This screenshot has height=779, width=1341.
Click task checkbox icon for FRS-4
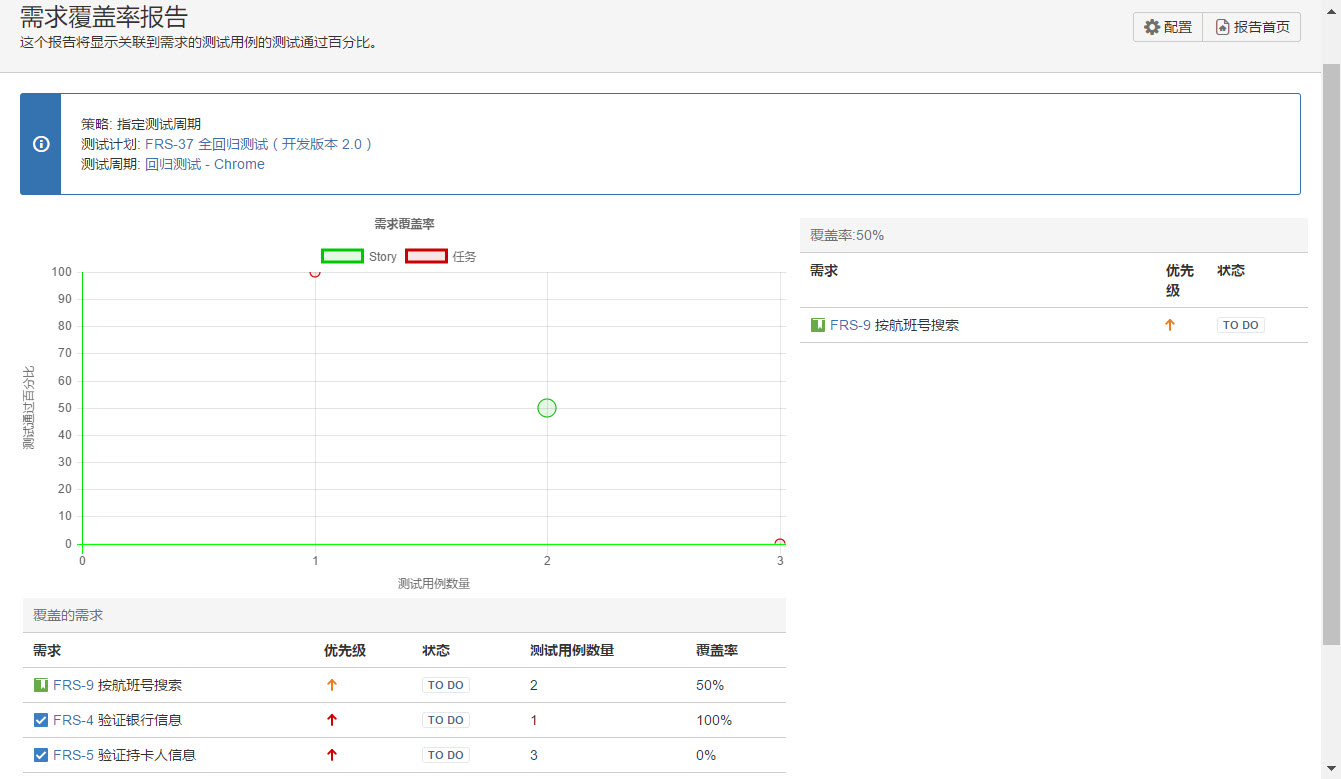click(x=41, y=720)
